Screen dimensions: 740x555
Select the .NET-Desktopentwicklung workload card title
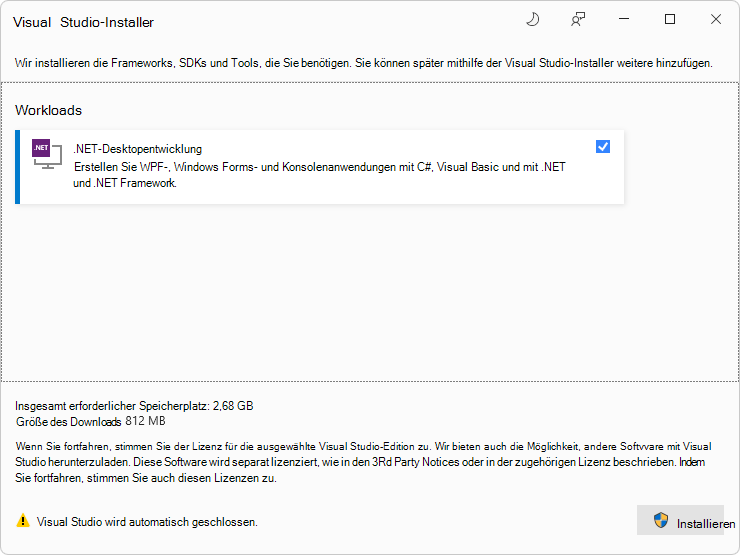click(x=138, y=149)
